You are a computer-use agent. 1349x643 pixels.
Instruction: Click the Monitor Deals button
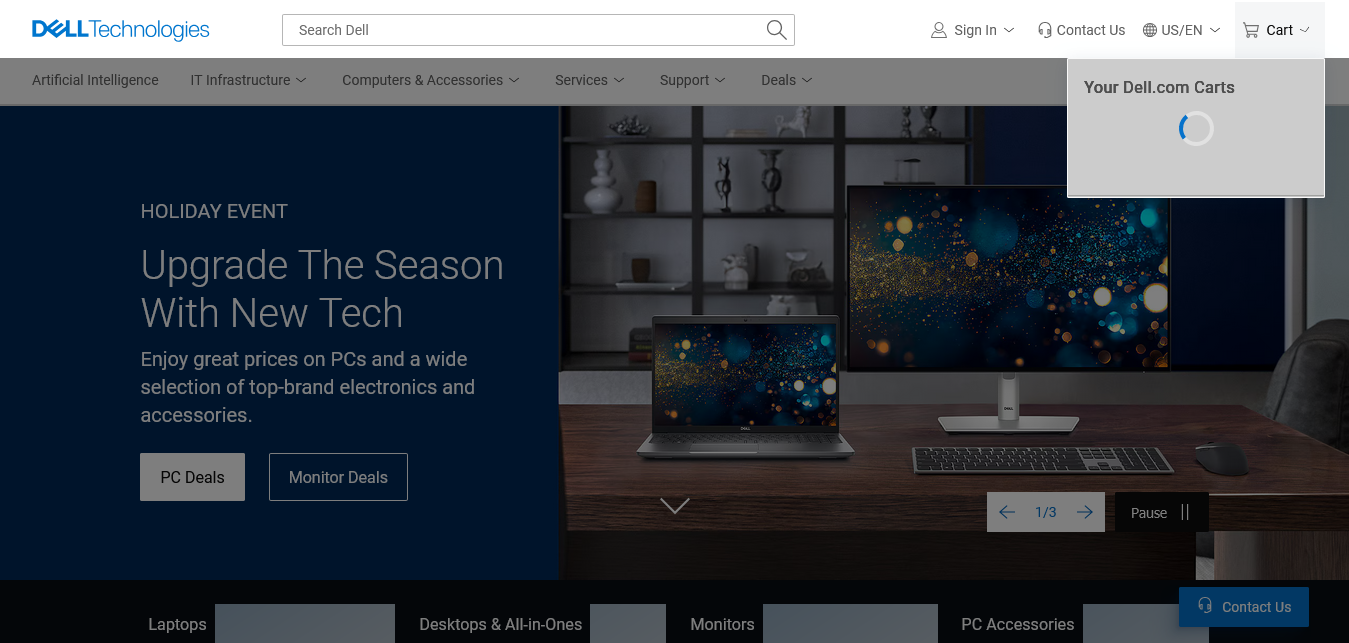(338, 477)
